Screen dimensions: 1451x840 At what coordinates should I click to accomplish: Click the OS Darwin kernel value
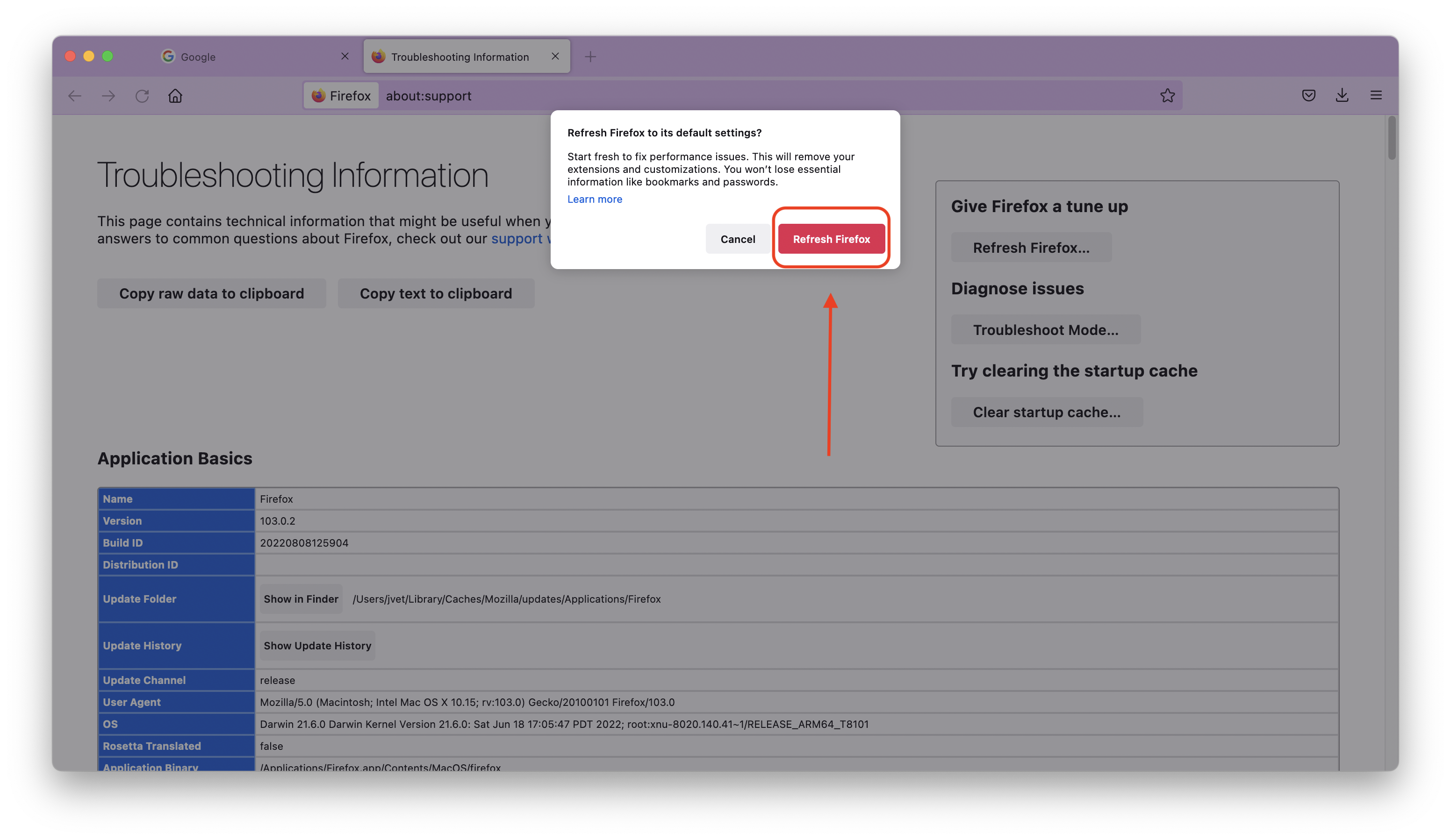564,724
